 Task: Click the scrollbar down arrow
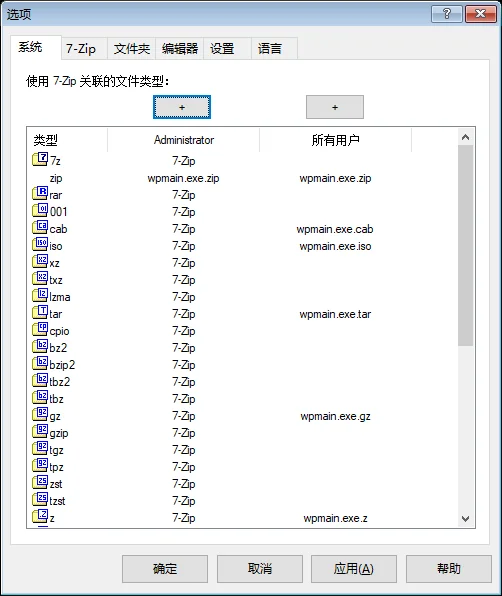click(466, 518)
